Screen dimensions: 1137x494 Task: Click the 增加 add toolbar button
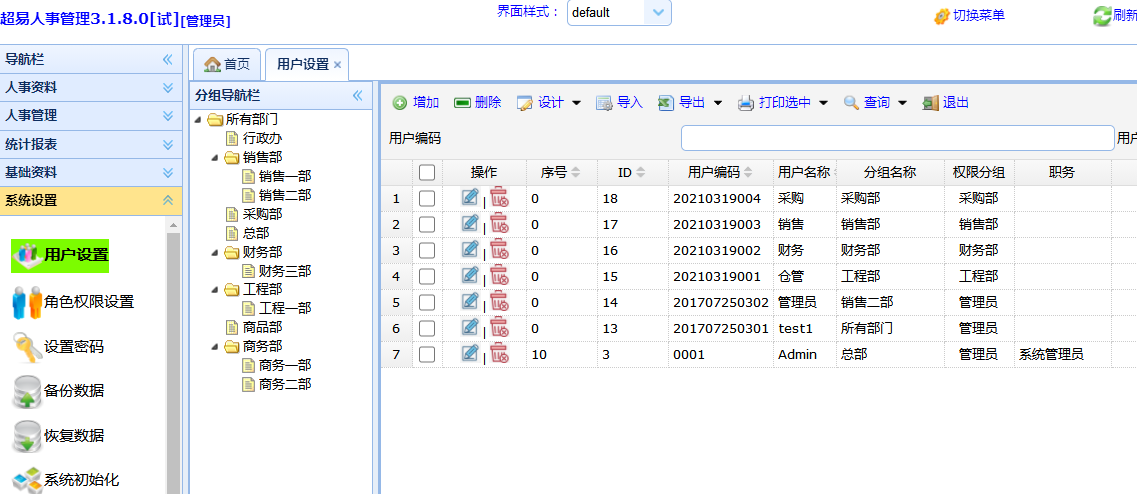(x=416, y=103)
